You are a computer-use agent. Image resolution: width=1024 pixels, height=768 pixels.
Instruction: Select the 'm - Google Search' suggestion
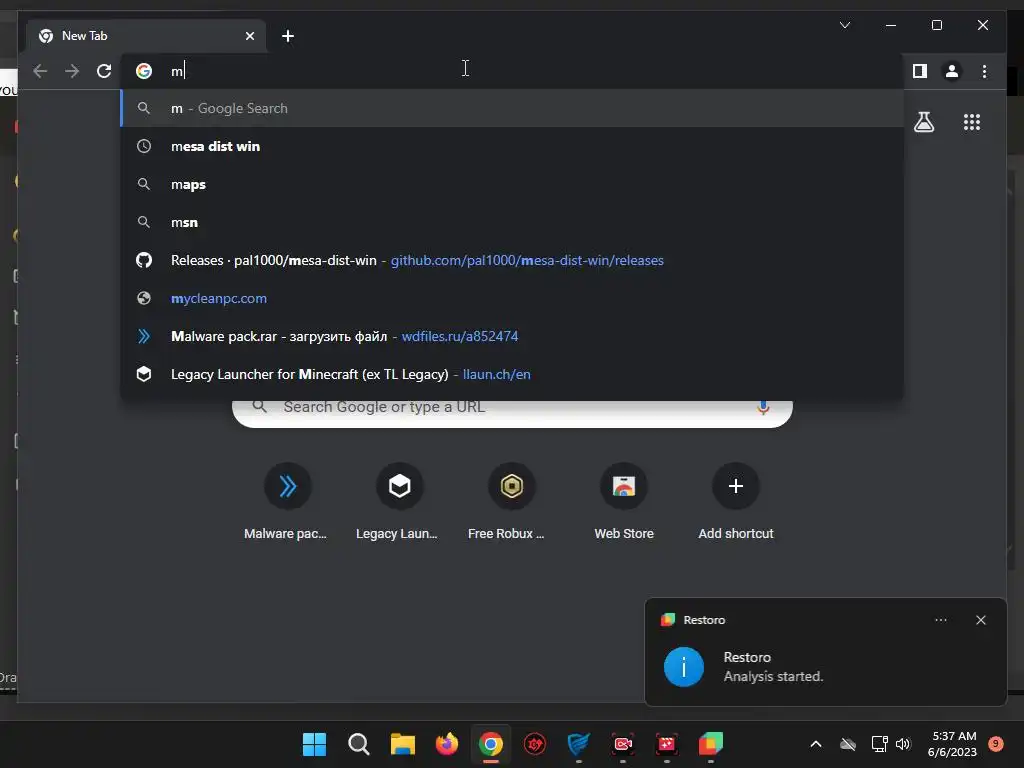[513, 108]
